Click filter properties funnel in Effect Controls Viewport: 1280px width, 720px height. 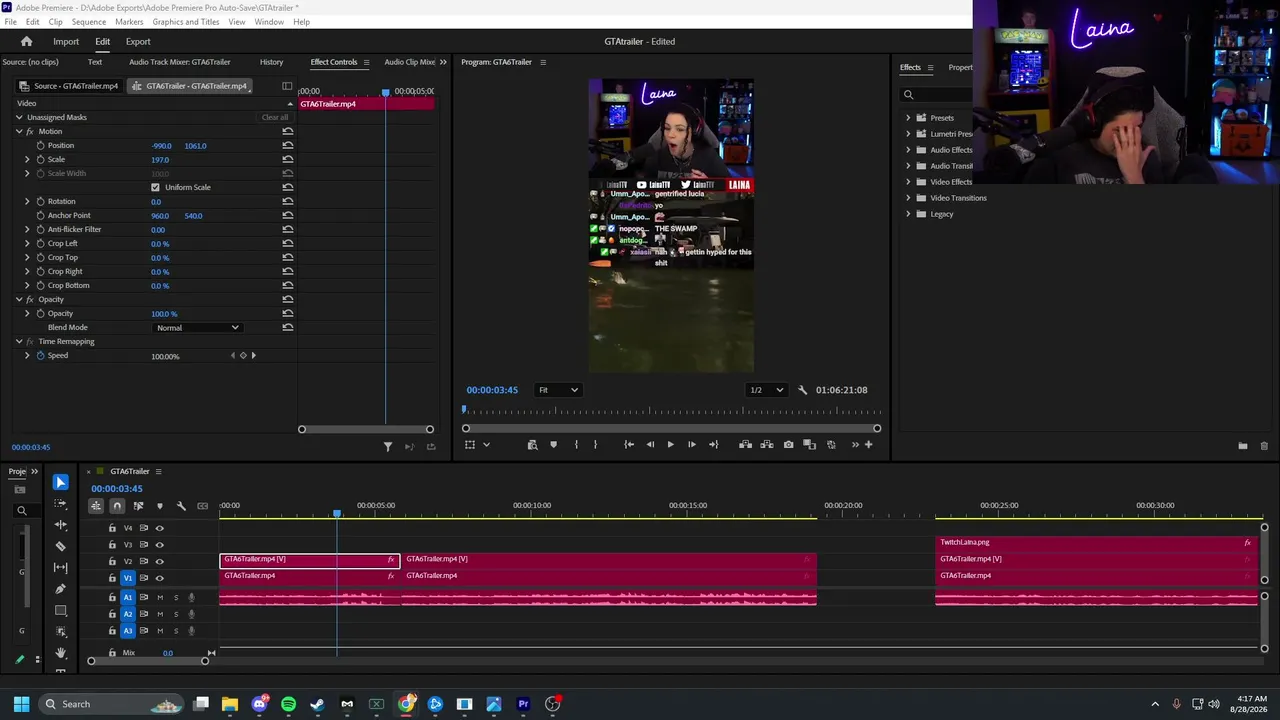(388, 447)
